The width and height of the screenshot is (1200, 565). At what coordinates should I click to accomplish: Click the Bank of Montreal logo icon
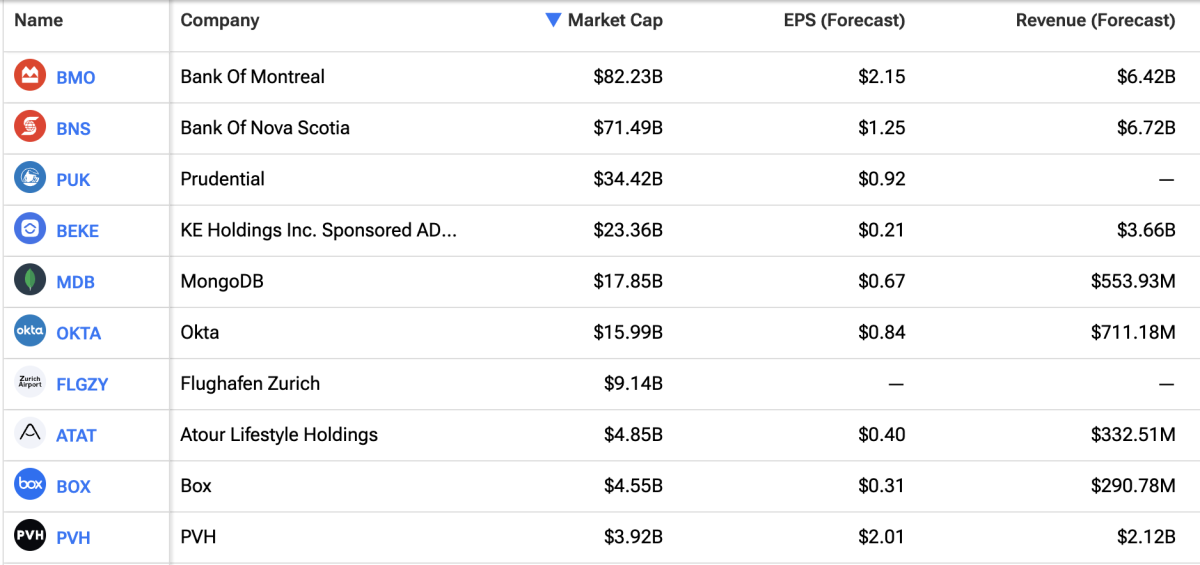coord(30,76)
